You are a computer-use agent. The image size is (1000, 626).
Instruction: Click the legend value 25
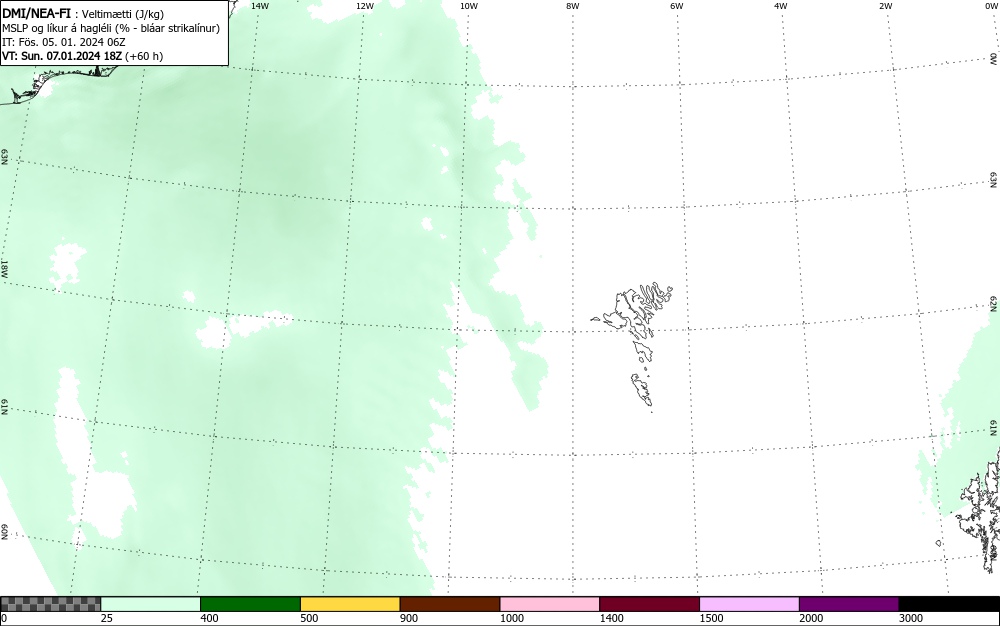pyautogui.click(x=107, y=618)
